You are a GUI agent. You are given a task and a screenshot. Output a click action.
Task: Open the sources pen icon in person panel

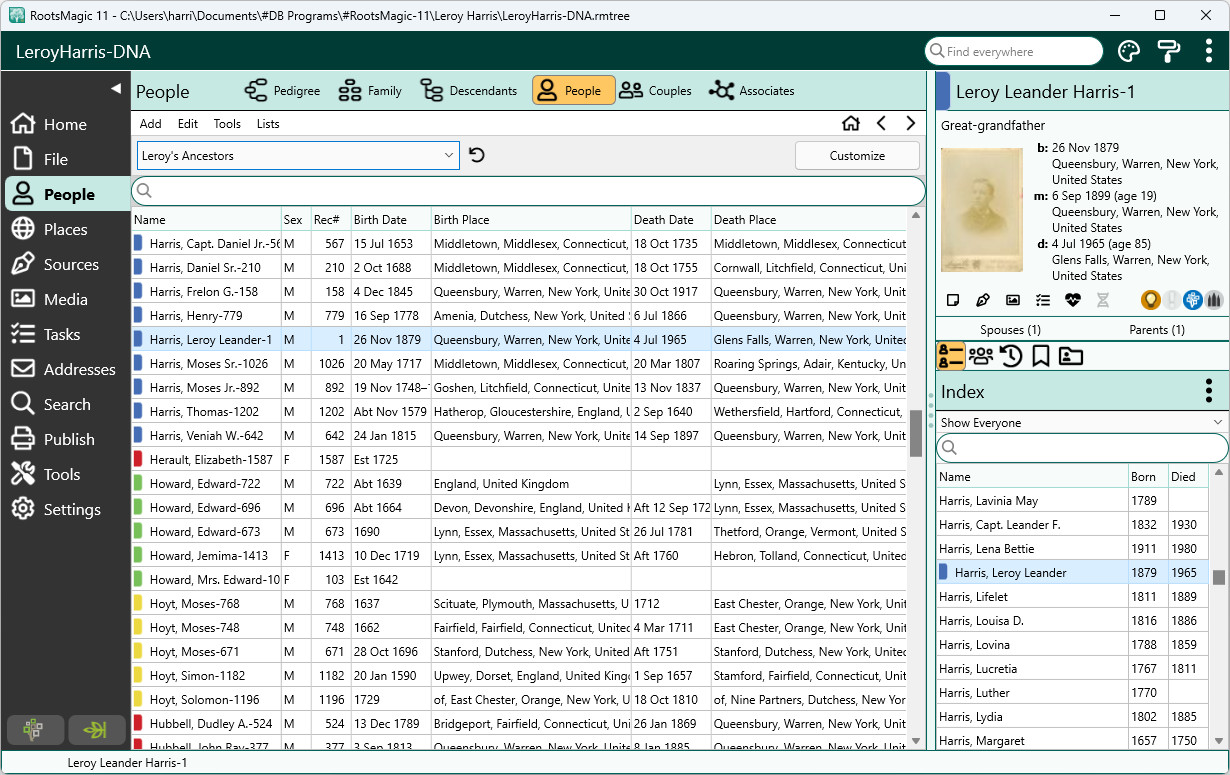pyautogui.click(x=983, y=300)
